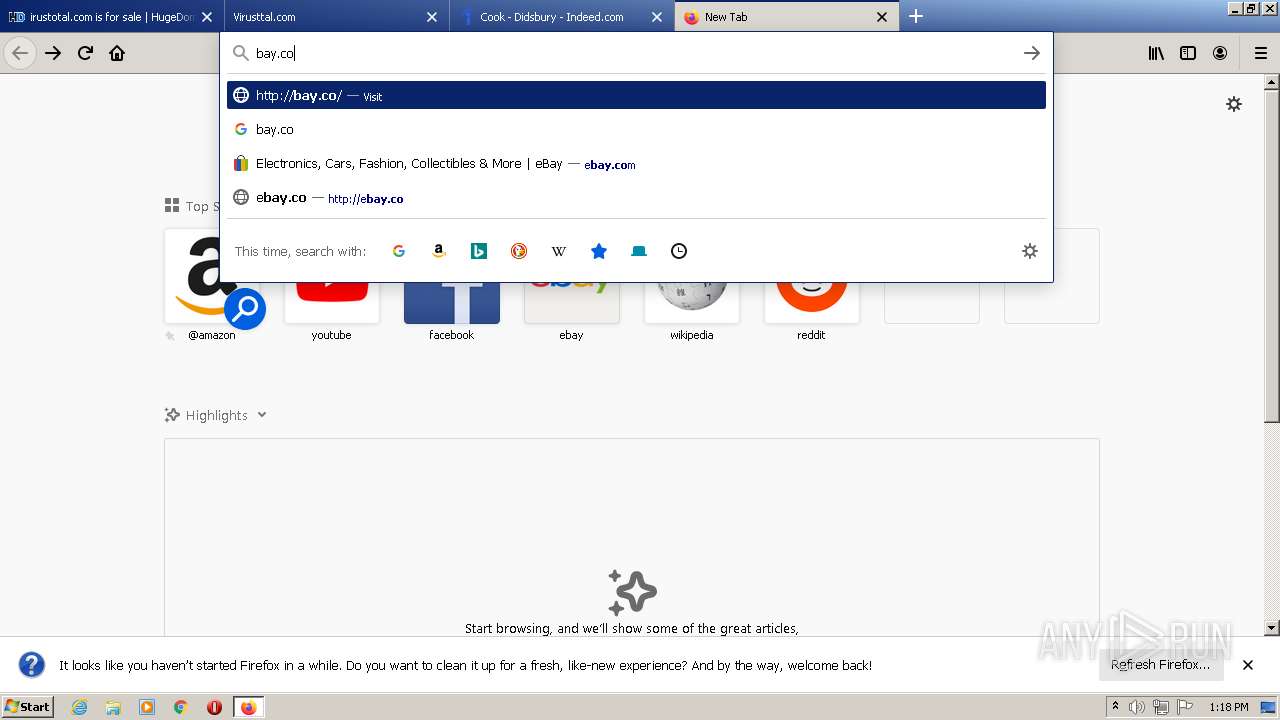This screenshot has height=720, width=1280.
Task: Launch Opera from the taskbar
Action: coord(214,707)
